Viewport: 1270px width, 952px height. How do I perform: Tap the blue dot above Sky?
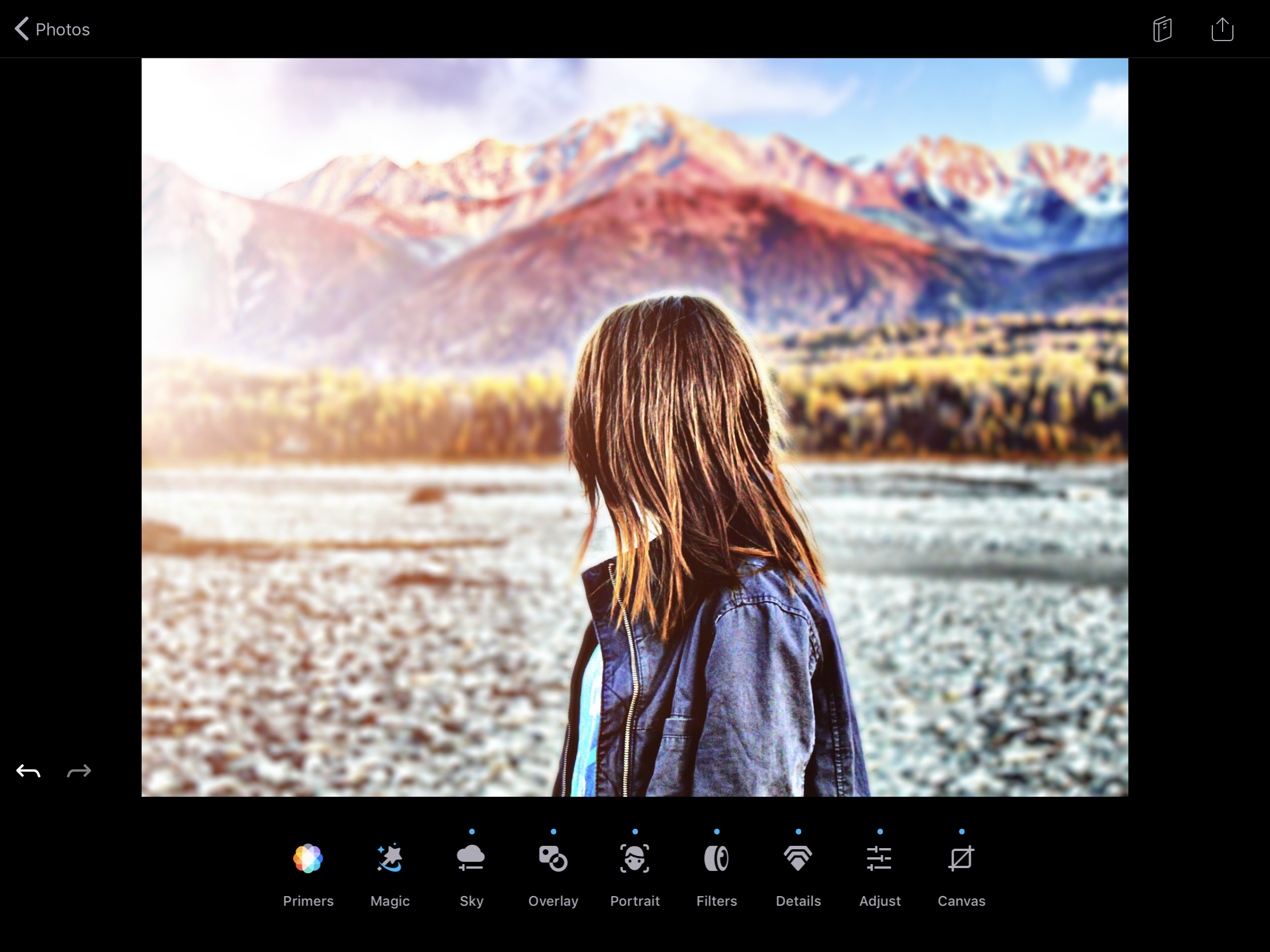click(471, 831)
